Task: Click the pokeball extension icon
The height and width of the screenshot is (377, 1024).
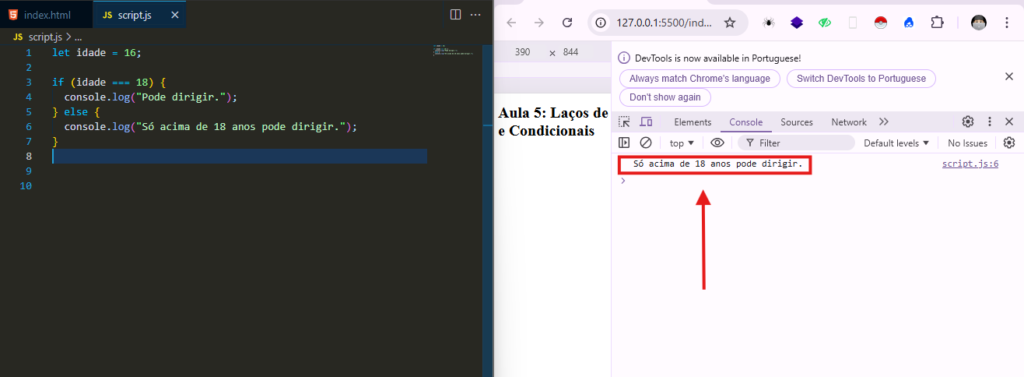Action: click(x=880, y=23)
